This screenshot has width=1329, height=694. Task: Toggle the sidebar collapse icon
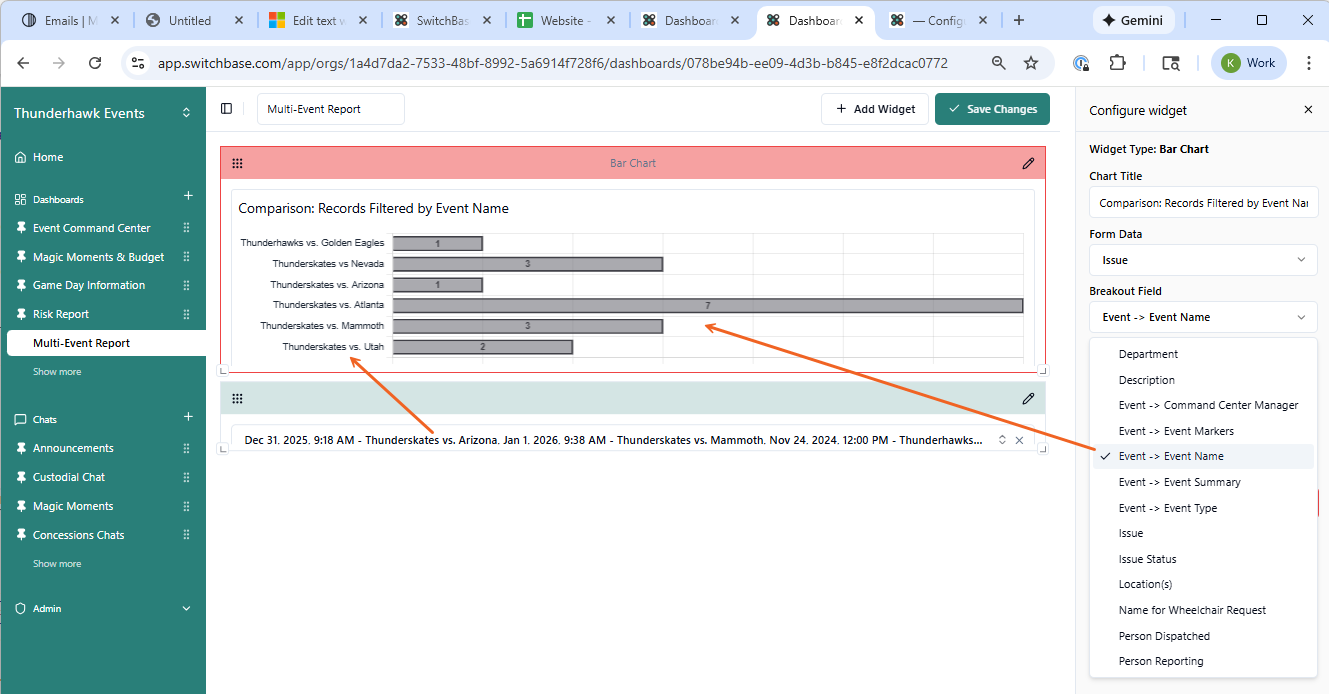(227, 109)
